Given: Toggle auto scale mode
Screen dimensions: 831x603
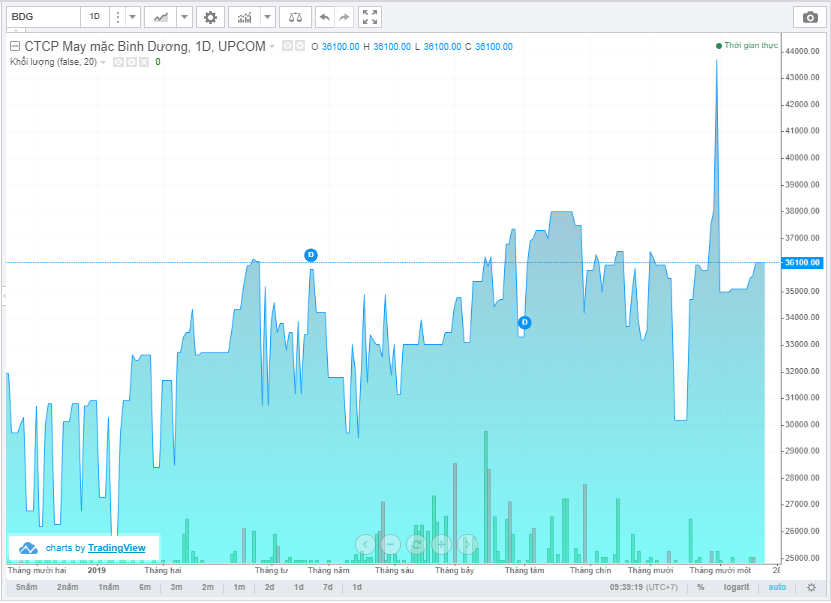Looking at the screenshot, I should tap(777, 587).
